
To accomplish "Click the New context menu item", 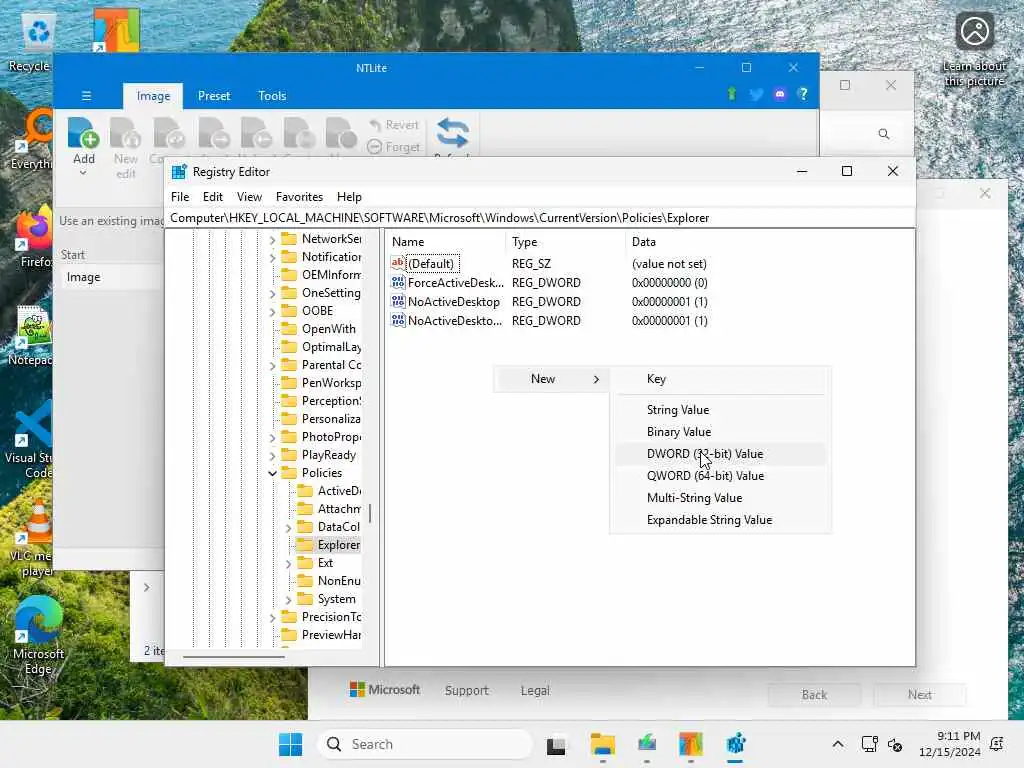I will (551, 379).
